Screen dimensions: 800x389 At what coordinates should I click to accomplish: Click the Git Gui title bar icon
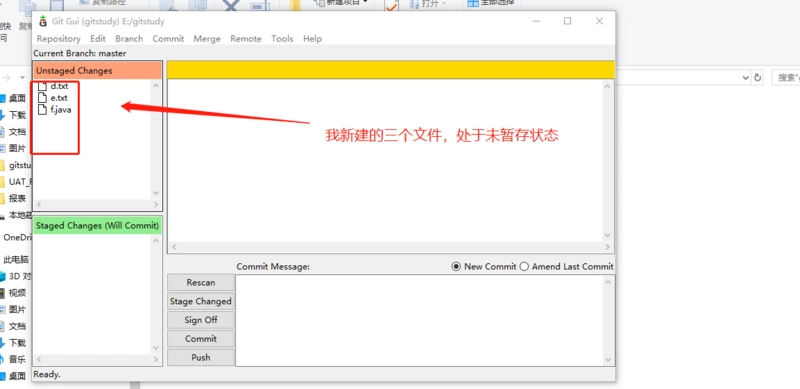pyautogui.click(x=43, y=21)
